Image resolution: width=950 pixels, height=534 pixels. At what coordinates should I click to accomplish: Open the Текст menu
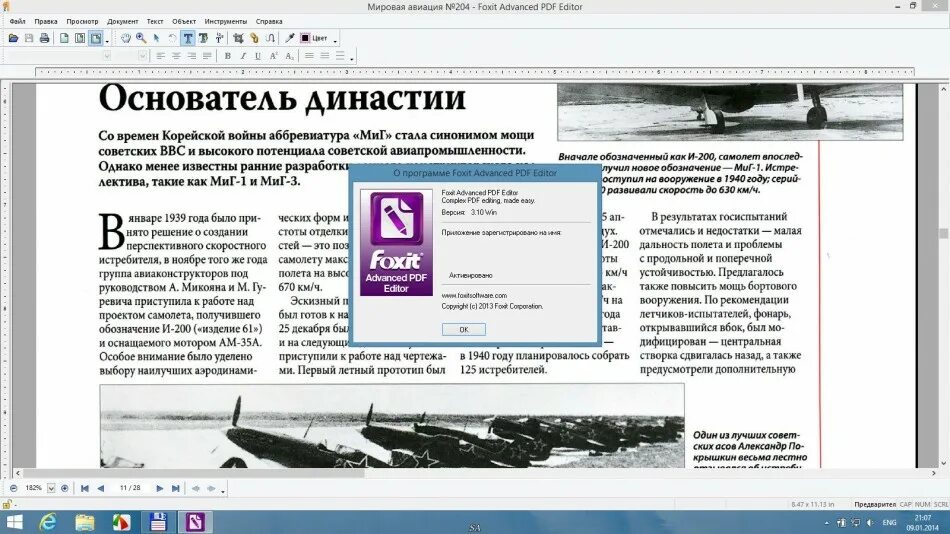[x=154, y=21]
